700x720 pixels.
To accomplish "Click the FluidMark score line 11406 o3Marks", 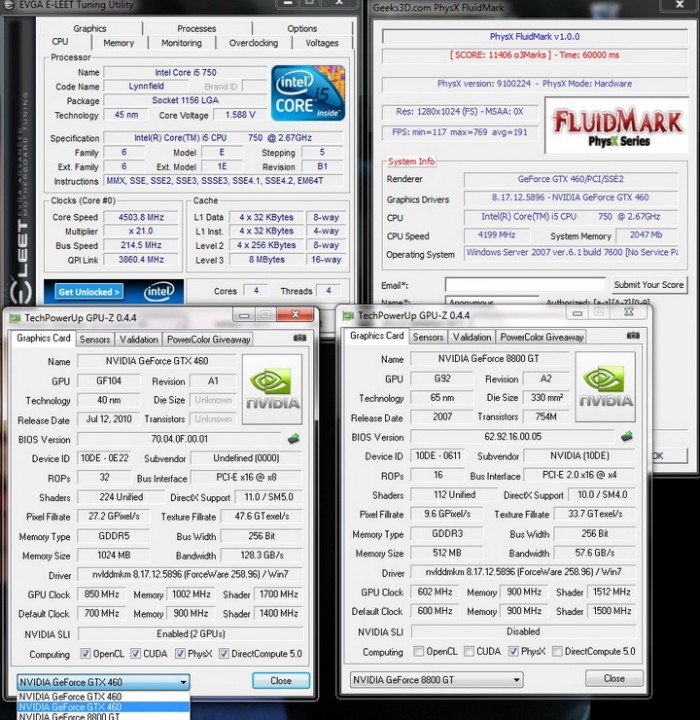I will point(534,55).
